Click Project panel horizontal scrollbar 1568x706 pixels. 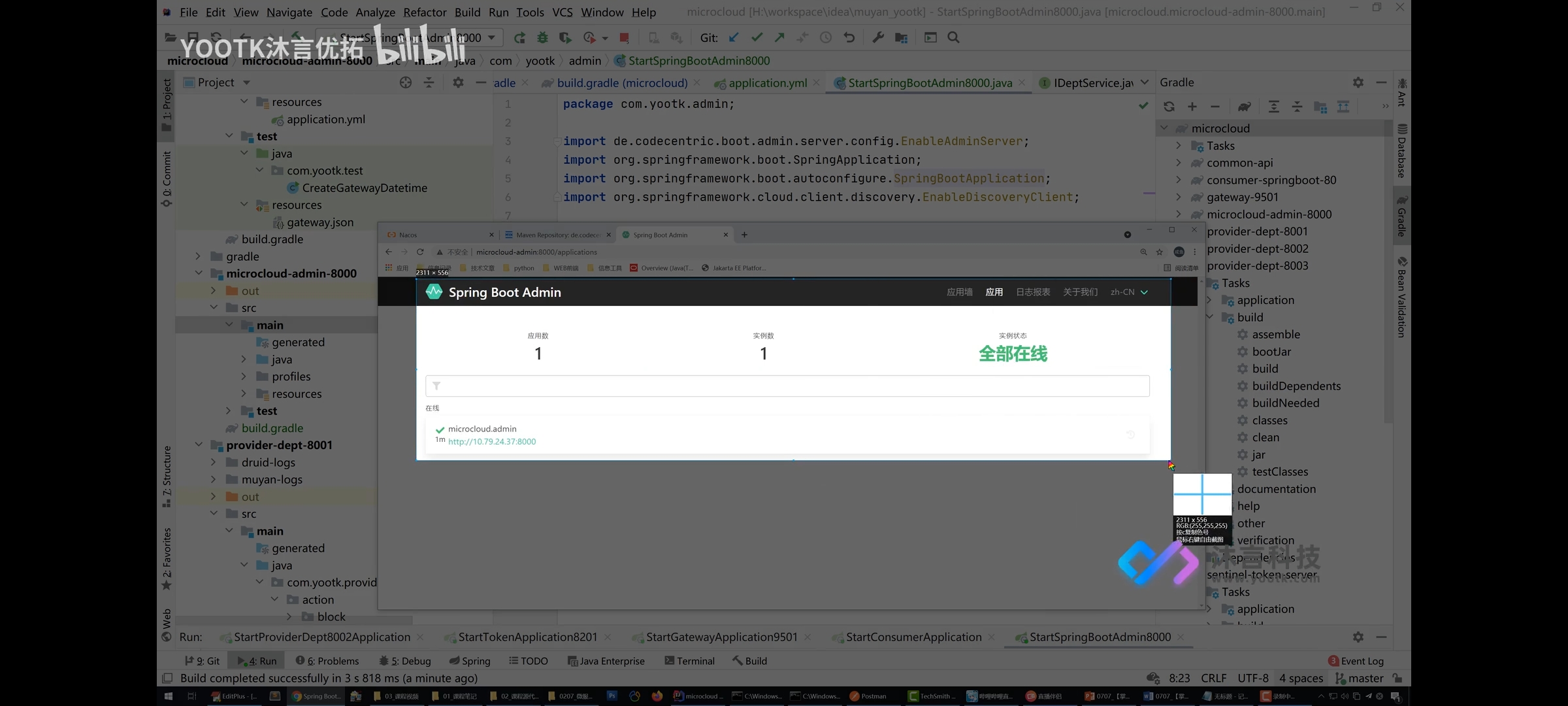[294, 620]
